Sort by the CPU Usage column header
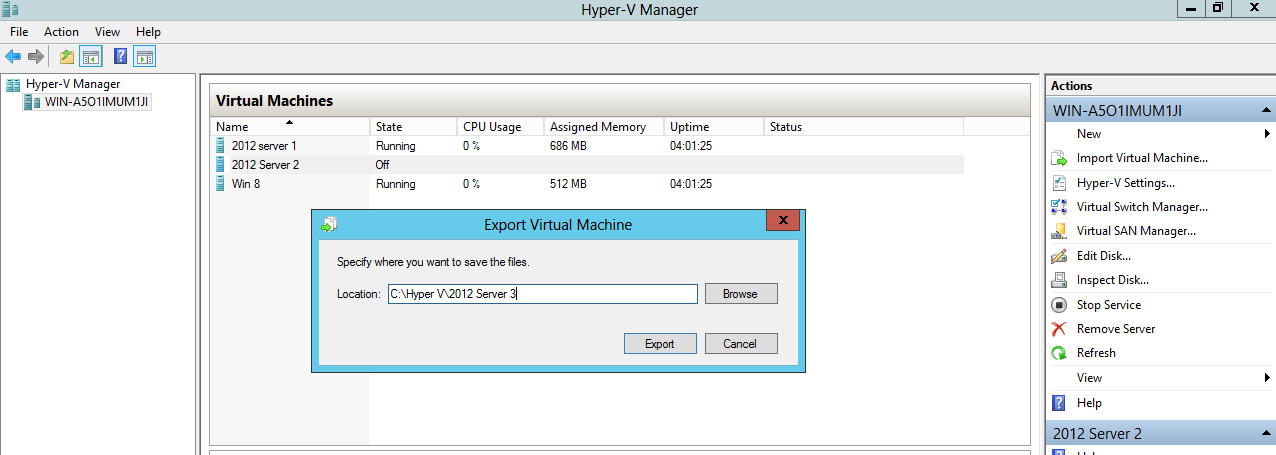This screenshot has height=455, width=1276. pos(501,127)
